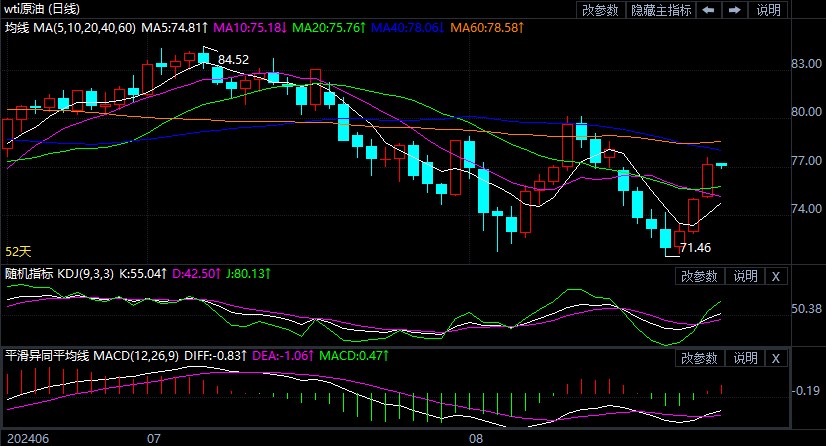Select the 均线 MA(5,10,20,40,60) label
826x446 pixels.
pos(71,28)
